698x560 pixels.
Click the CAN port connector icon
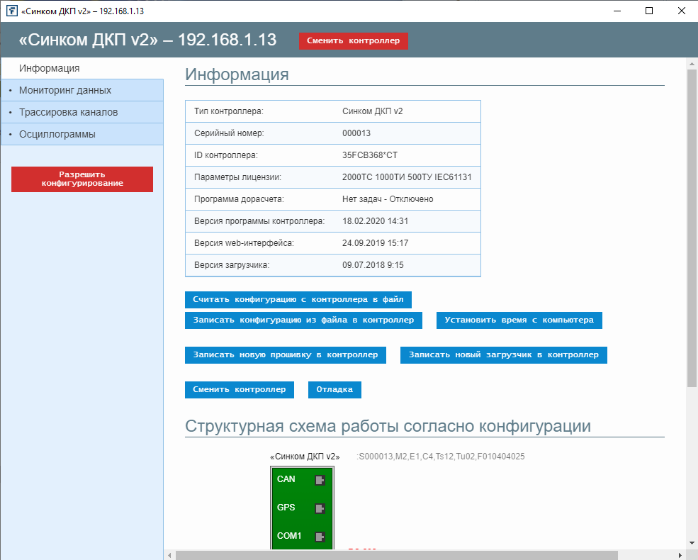[x=320, y=480]
